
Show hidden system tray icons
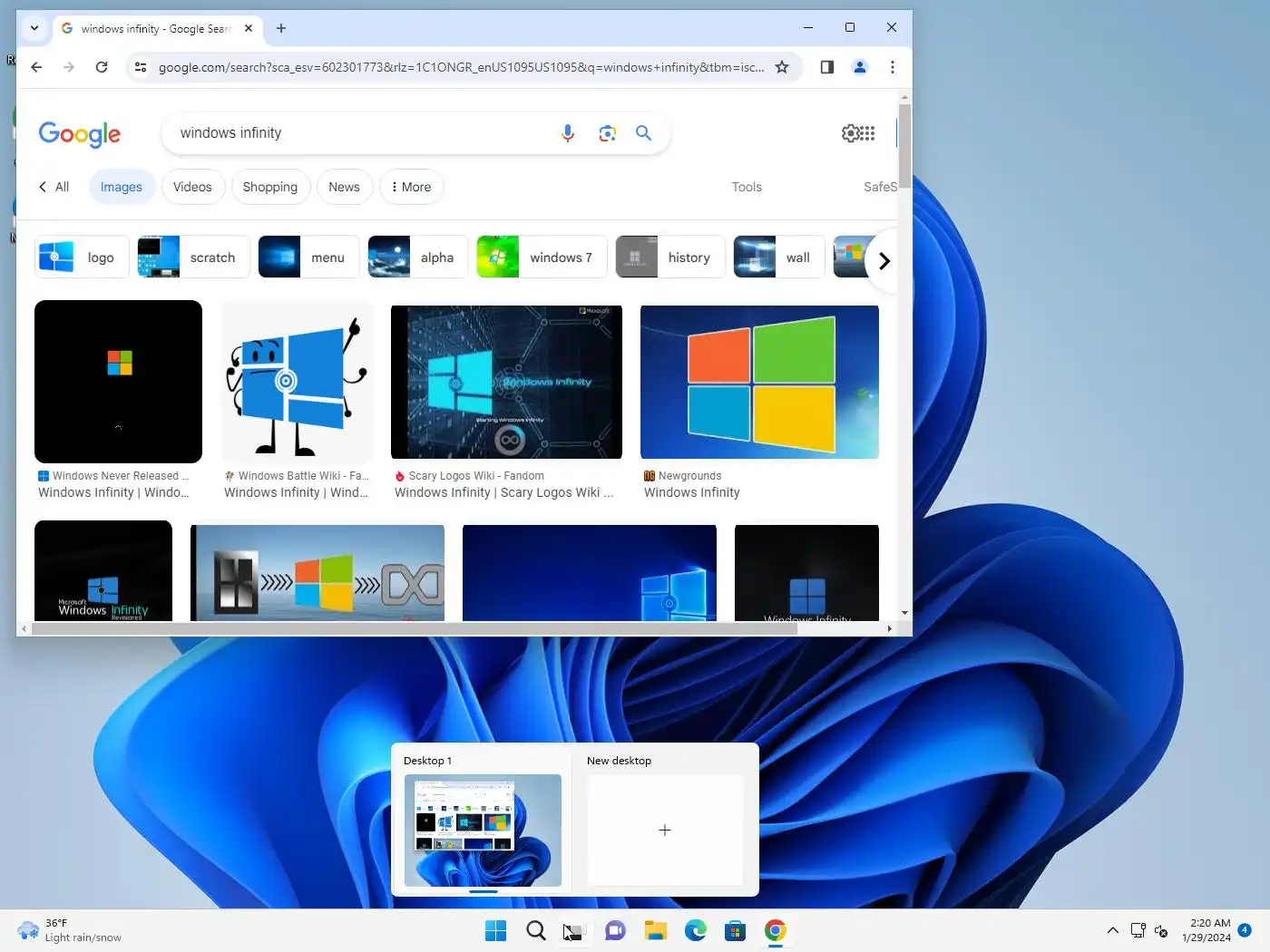point(1113,930)
